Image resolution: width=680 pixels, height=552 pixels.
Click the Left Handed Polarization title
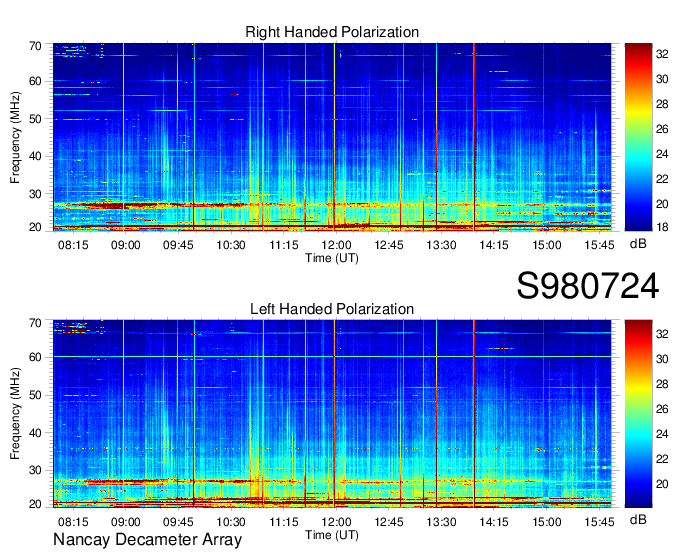[332, 309]
